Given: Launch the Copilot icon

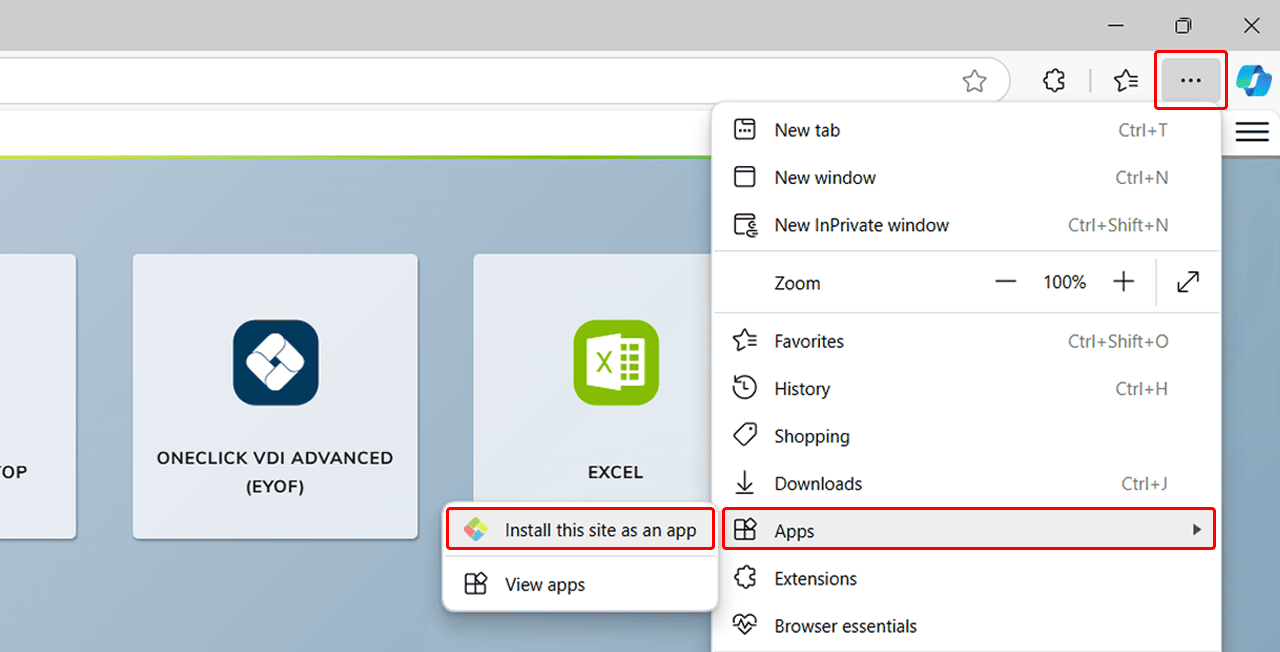Looking at the screenshot, I should coord(1253,81).
